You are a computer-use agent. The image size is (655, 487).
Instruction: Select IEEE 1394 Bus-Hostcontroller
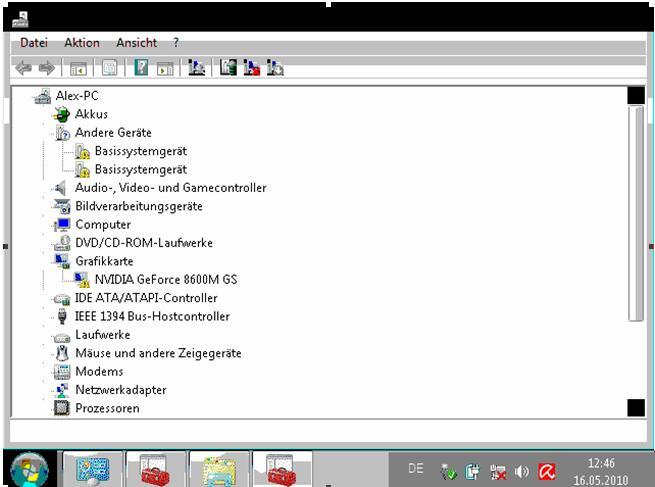pos(152,317)
